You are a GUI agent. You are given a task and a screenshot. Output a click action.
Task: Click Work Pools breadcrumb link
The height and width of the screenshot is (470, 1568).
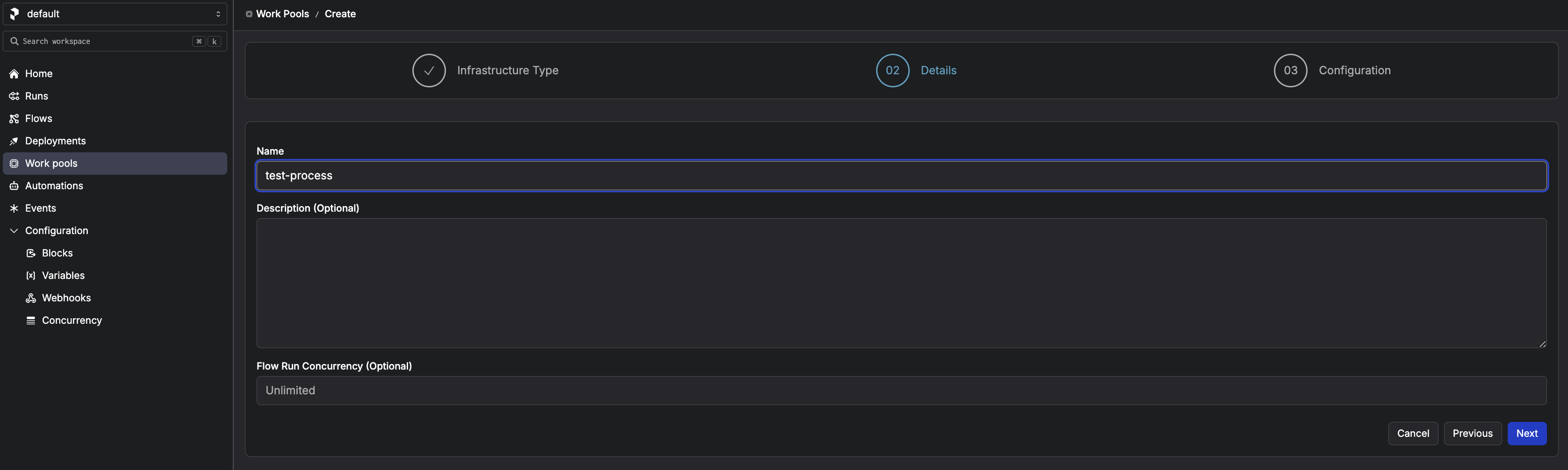tap(282, 14)
